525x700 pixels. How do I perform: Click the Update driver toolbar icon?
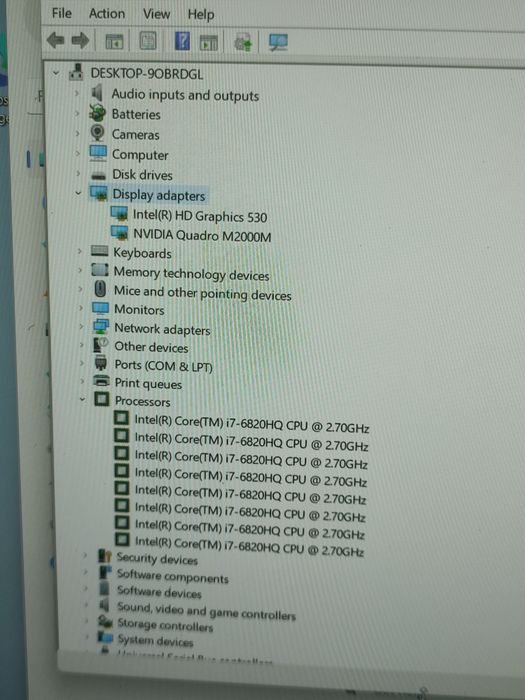click(243, 43)
